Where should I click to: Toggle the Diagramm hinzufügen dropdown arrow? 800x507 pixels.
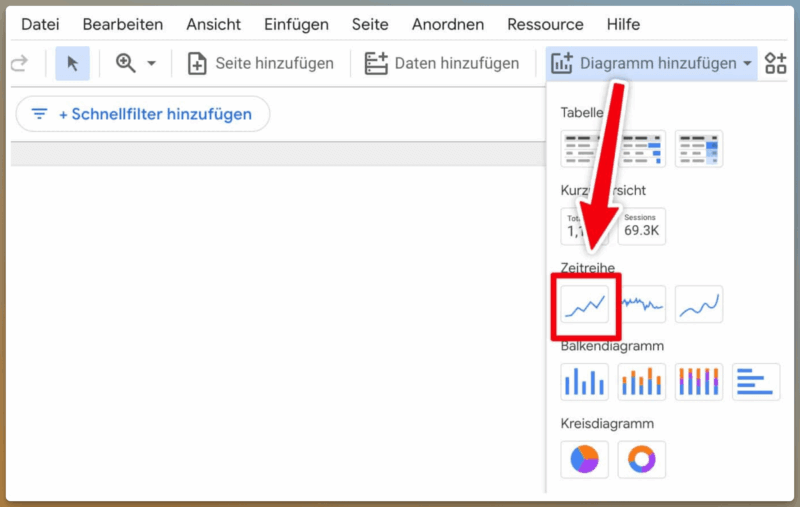747,64
